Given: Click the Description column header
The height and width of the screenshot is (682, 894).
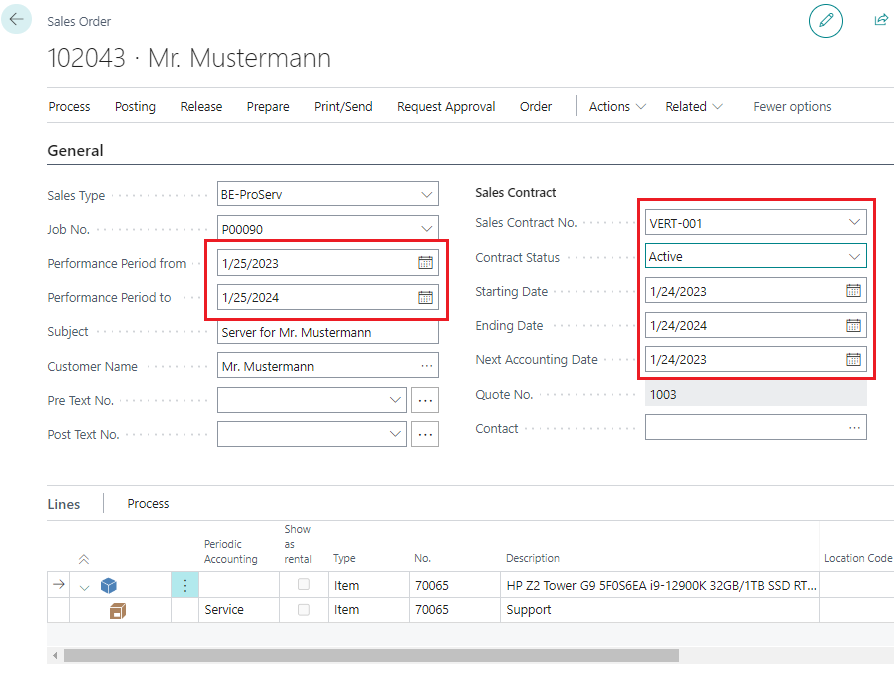Looking at the screenshot, I should (x=533, y=558).
